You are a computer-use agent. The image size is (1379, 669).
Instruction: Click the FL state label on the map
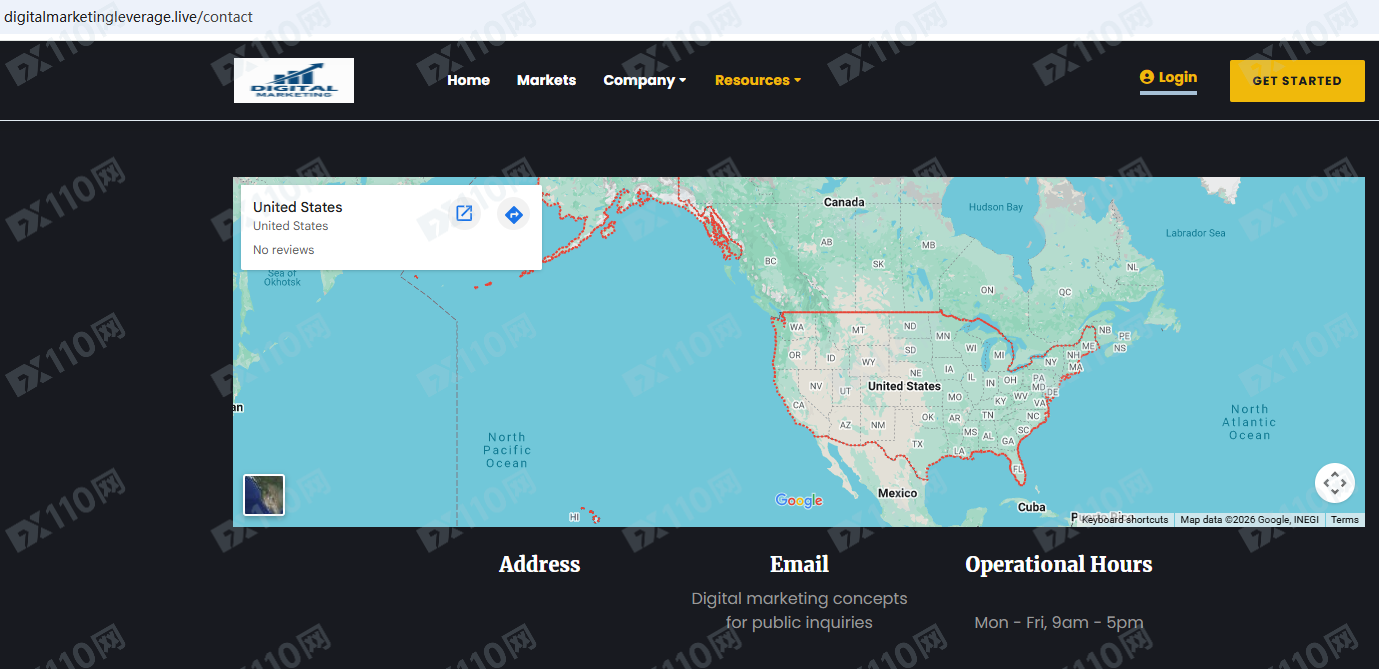pos(1018,469)
